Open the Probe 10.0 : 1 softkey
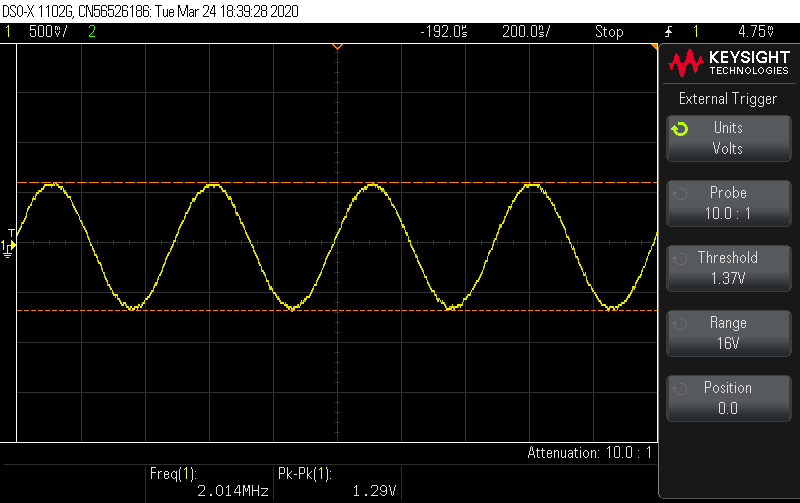The width and height of the screenshot is (800, 503). click(729, 203)
